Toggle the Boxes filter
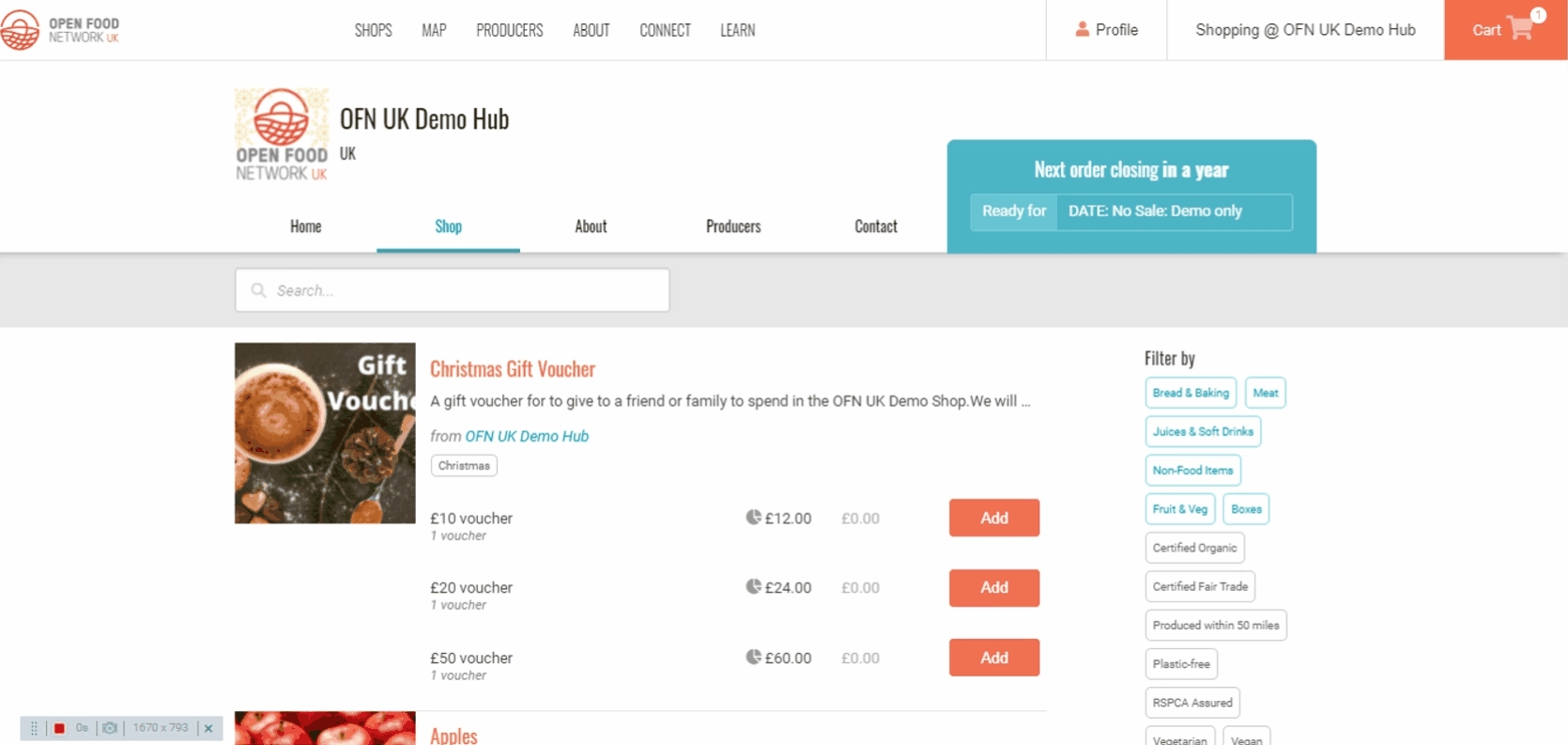Image resolution: width=1568 pixels, height=745 pixels. (x=1247, y=509)
